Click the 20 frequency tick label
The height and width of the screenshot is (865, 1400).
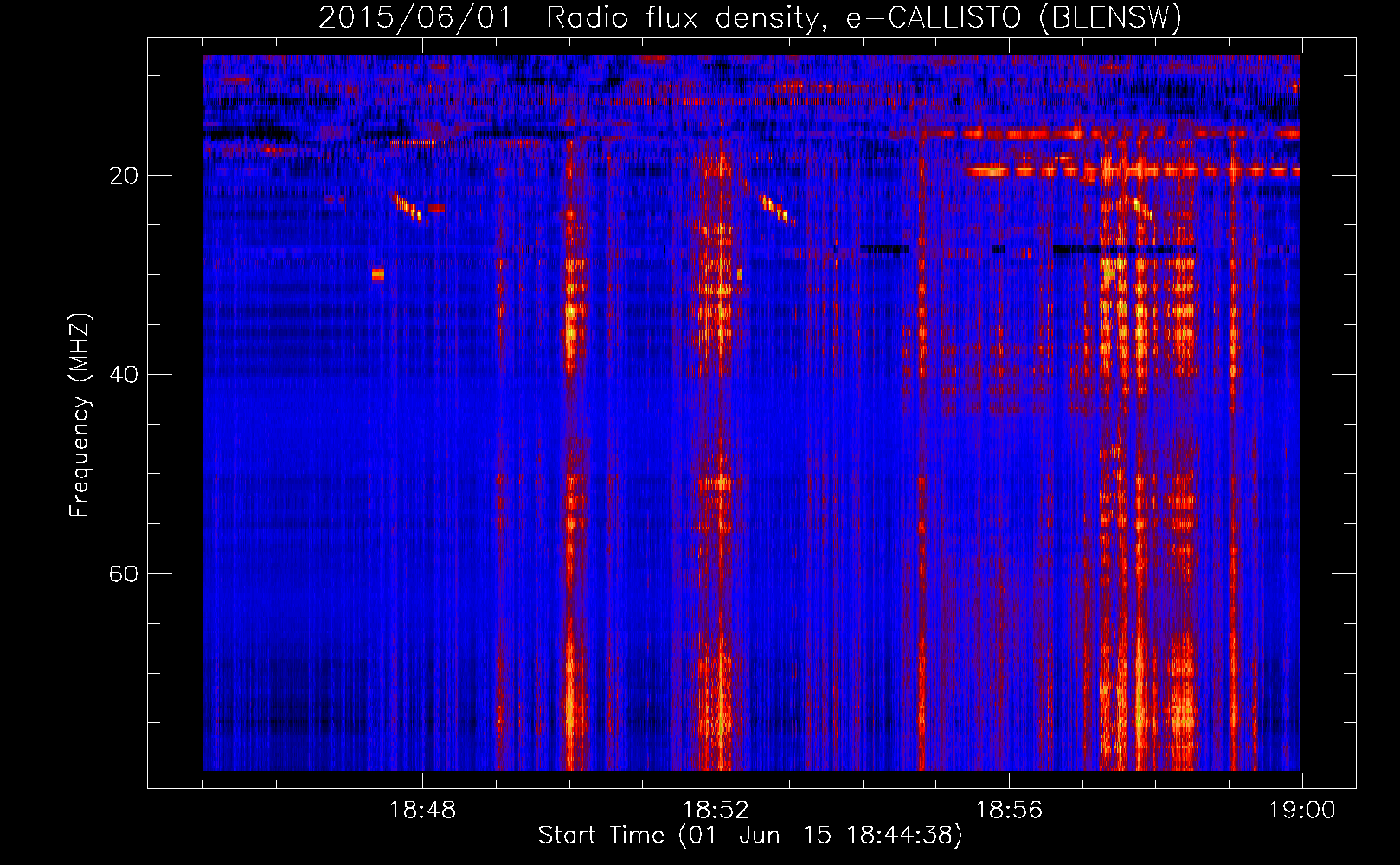click(125, 176)
